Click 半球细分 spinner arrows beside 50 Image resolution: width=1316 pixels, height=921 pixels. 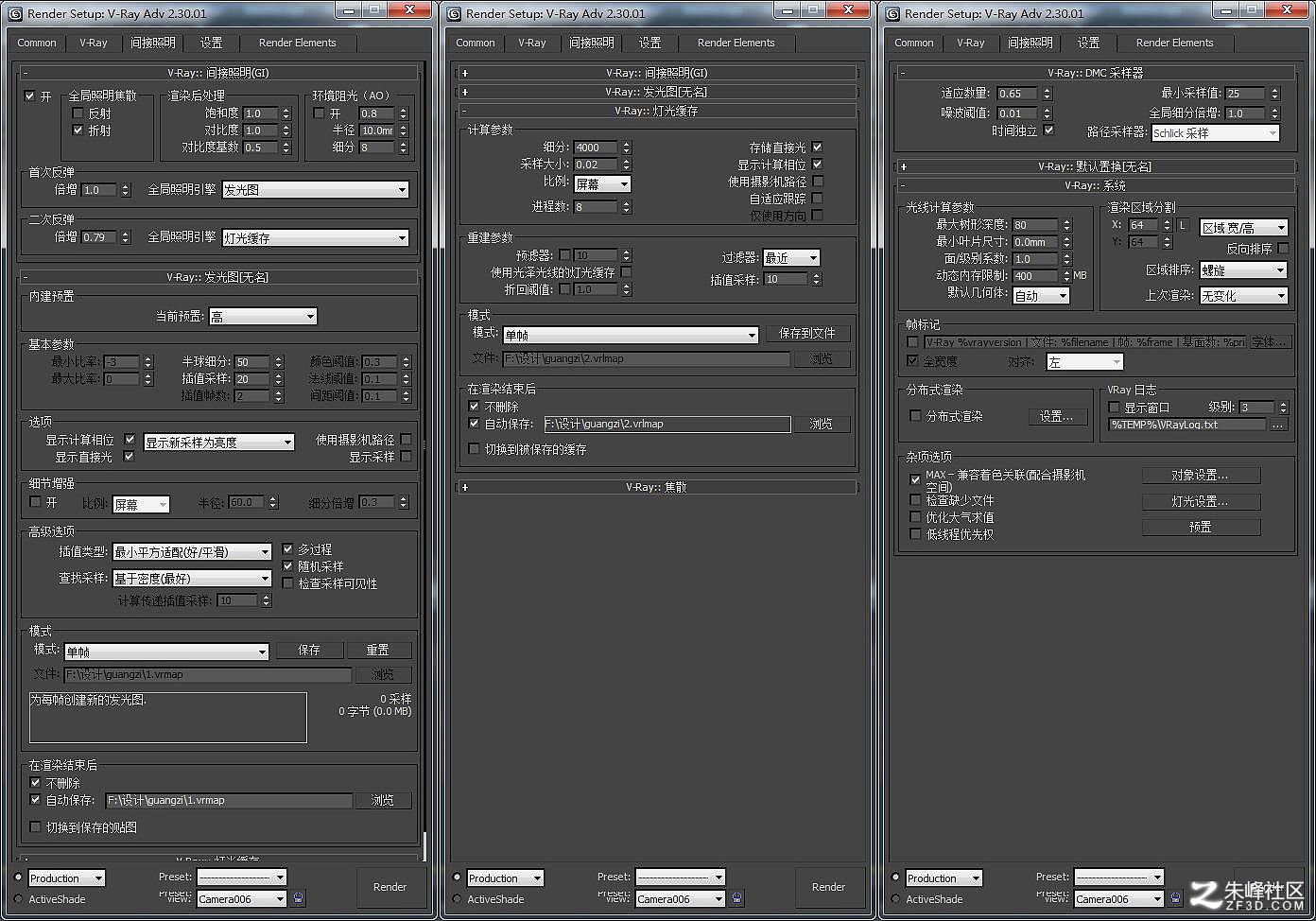[x=278, y=362]
